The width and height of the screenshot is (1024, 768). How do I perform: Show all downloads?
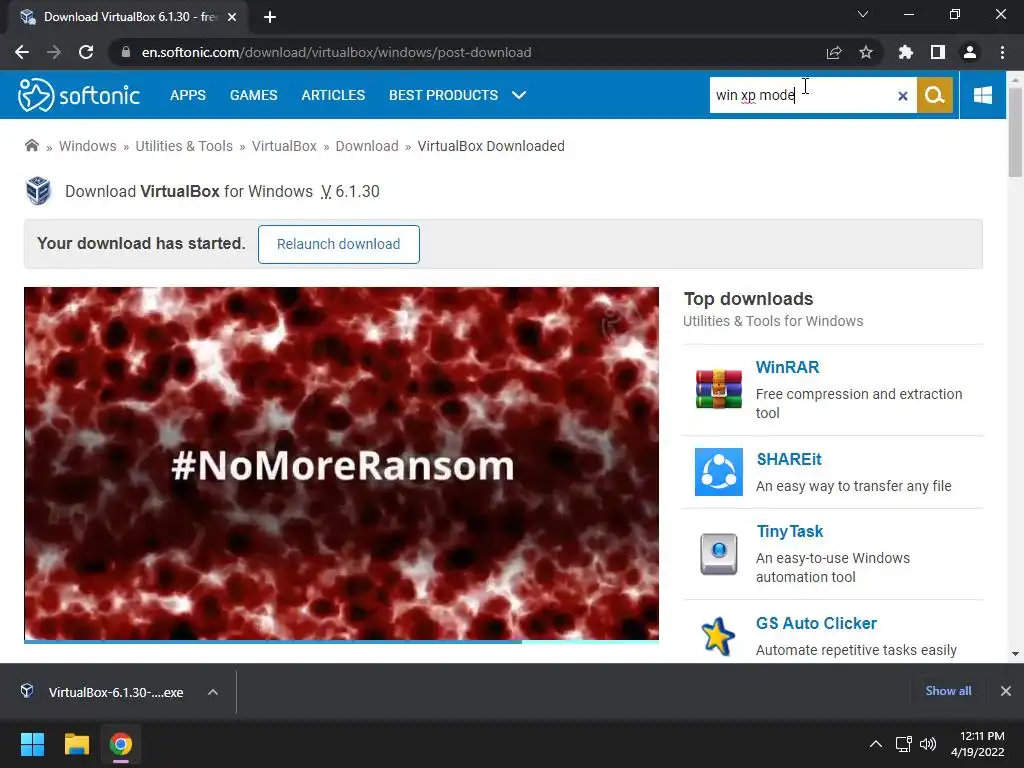(x=948, y=691)
